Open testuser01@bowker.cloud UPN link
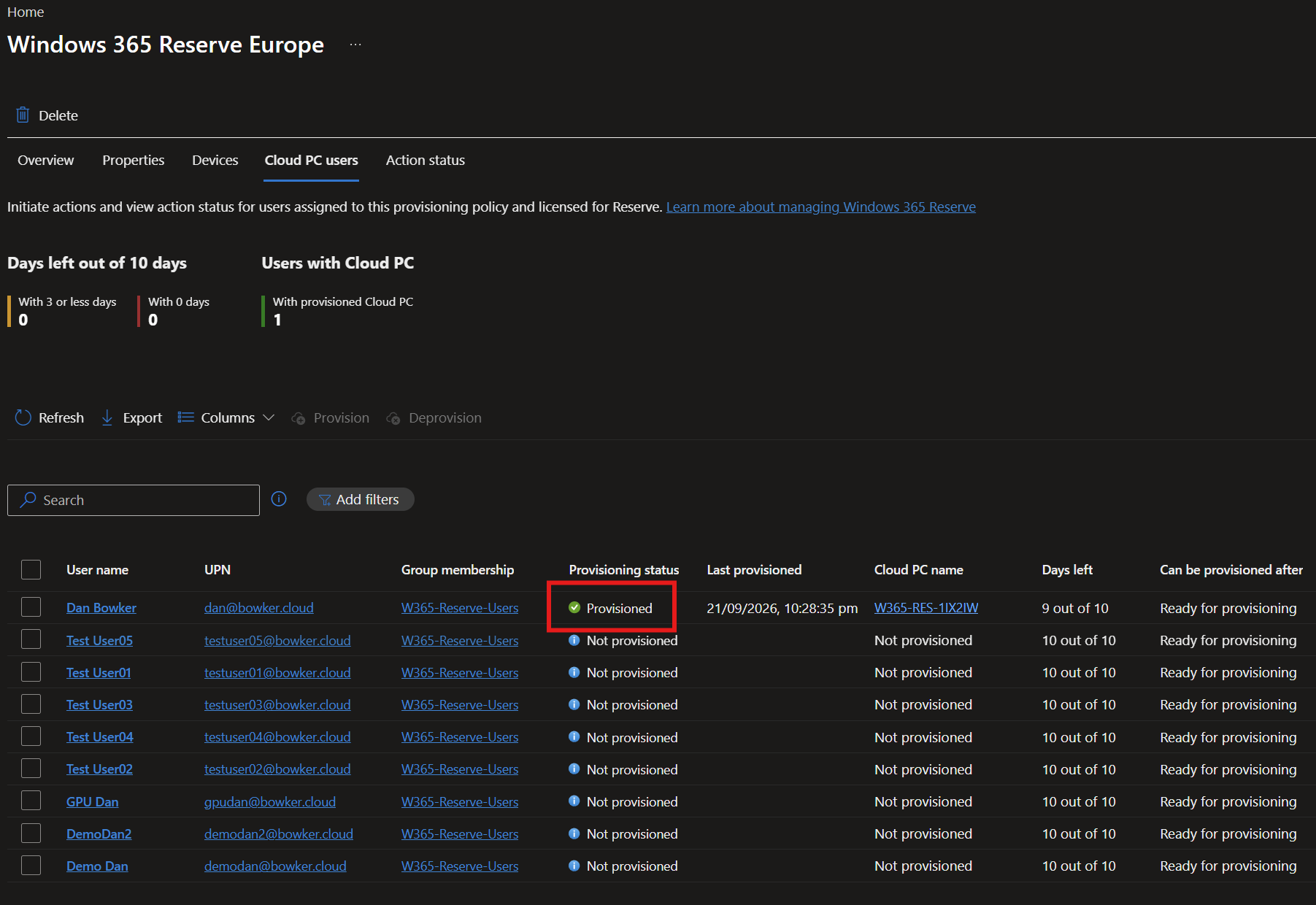The image size is (1316, 905). point(277,672)
